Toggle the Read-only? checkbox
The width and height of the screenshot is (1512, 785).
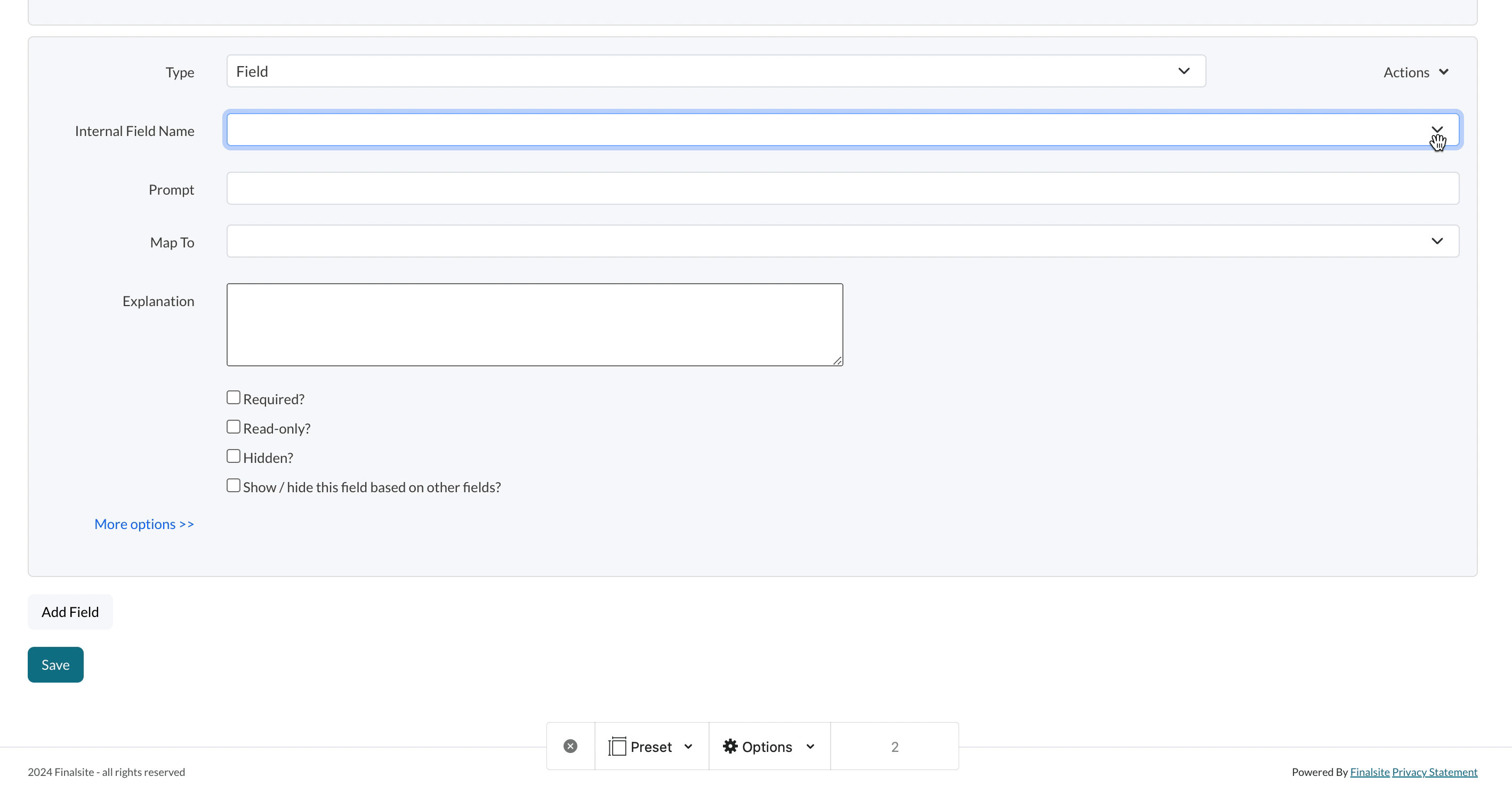(233, 427)
